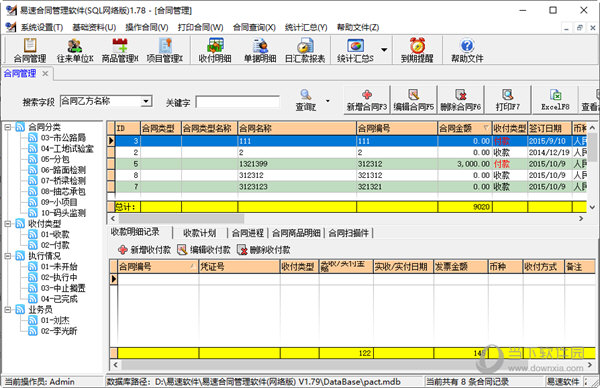Open 打印合同(W) menu
Screen dimensions: 600x388
tap(201, 27)
